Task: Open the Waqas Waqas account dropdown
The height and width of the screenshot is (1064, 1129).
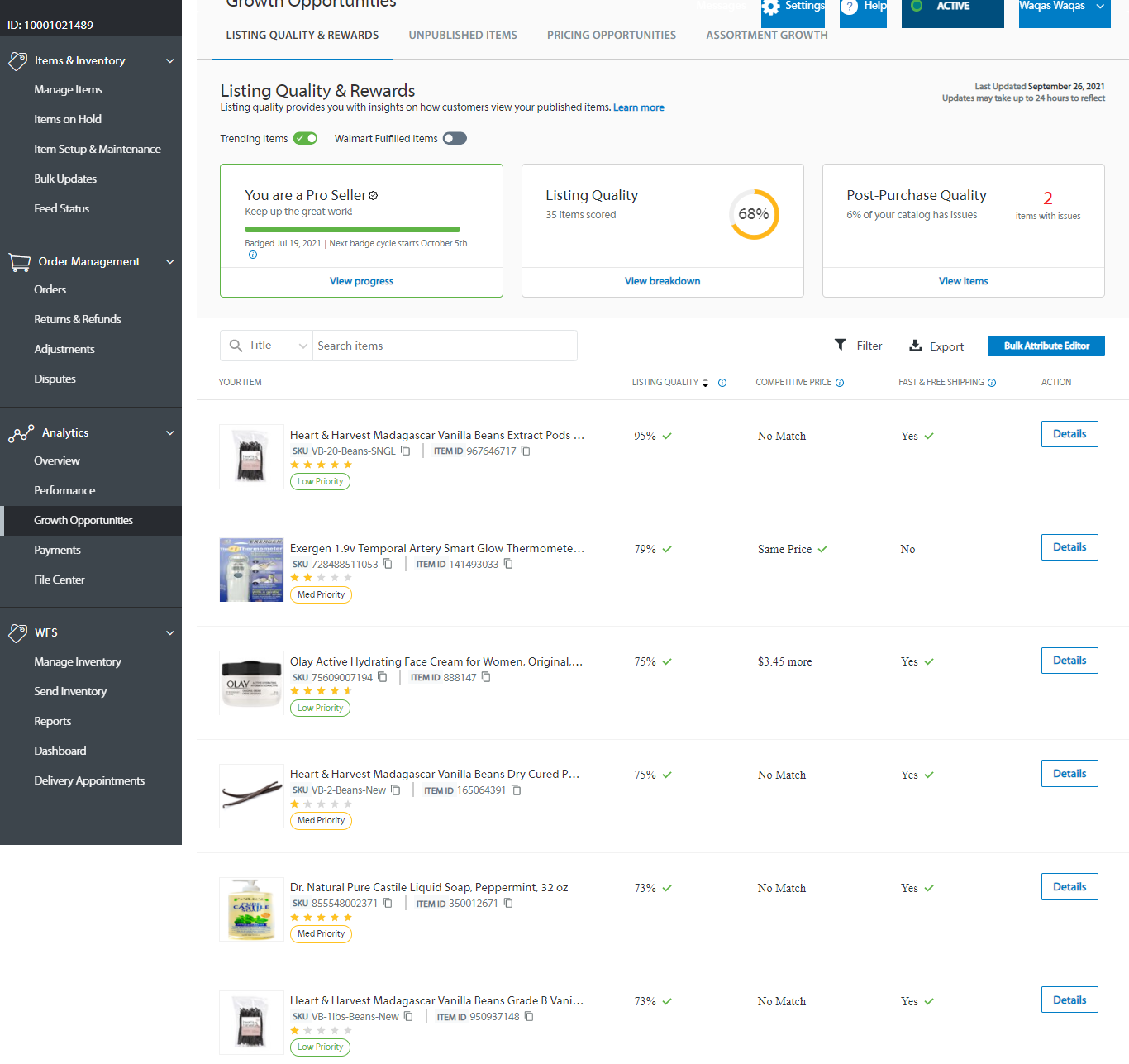Action: [x=1065, y=8]
